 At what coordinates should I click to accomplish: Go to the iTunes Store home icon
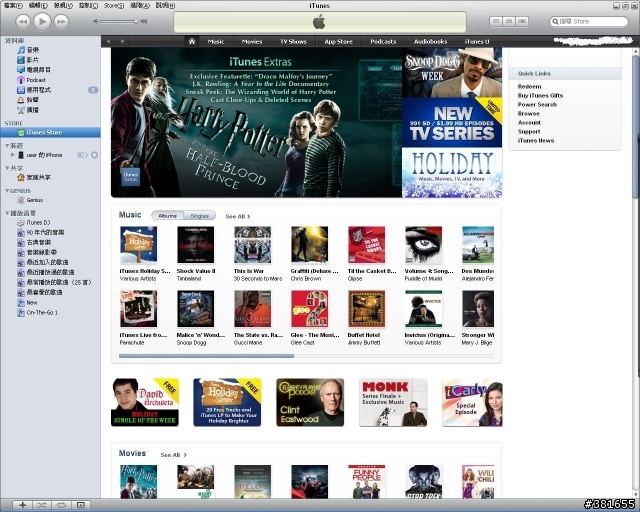pyautogui.click(x=192, y=41)
